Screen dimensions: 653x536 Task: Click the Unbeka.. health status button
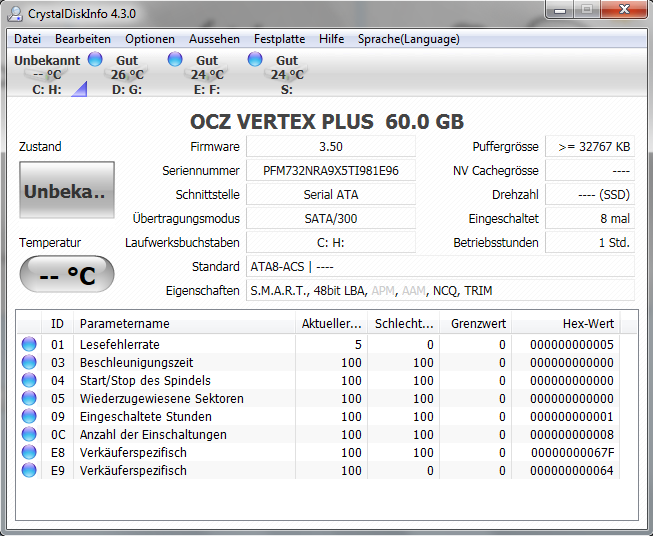click(x=67, y=190)
